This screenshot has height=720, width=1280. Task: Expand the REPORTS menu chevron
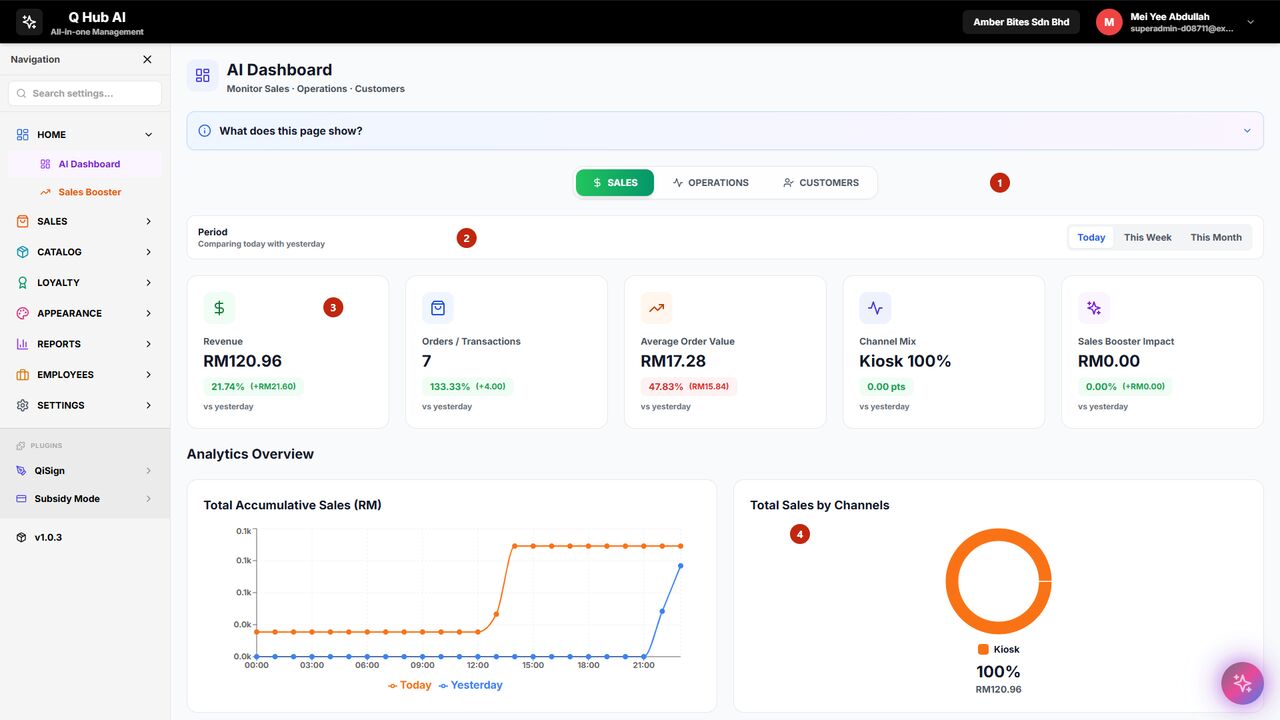(149, 344)
